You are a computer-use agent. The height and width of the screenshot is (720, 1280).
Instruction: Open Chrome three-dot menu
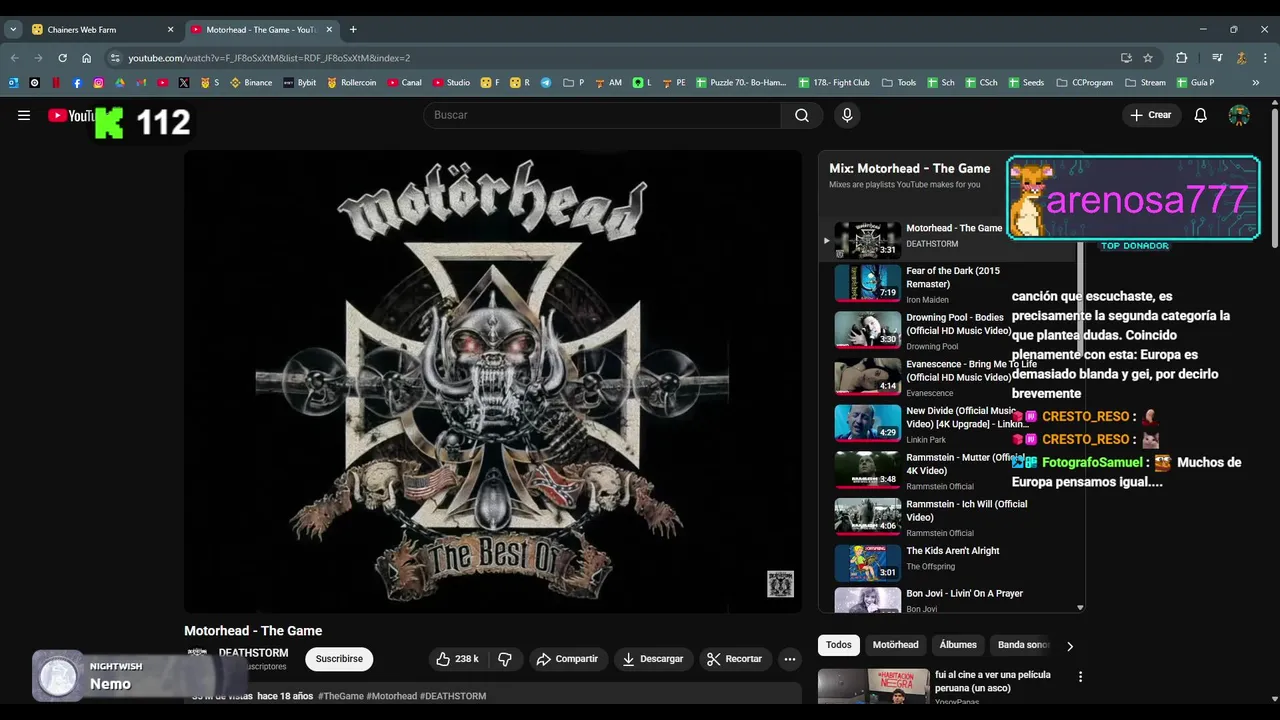(x=1265, y=58)
